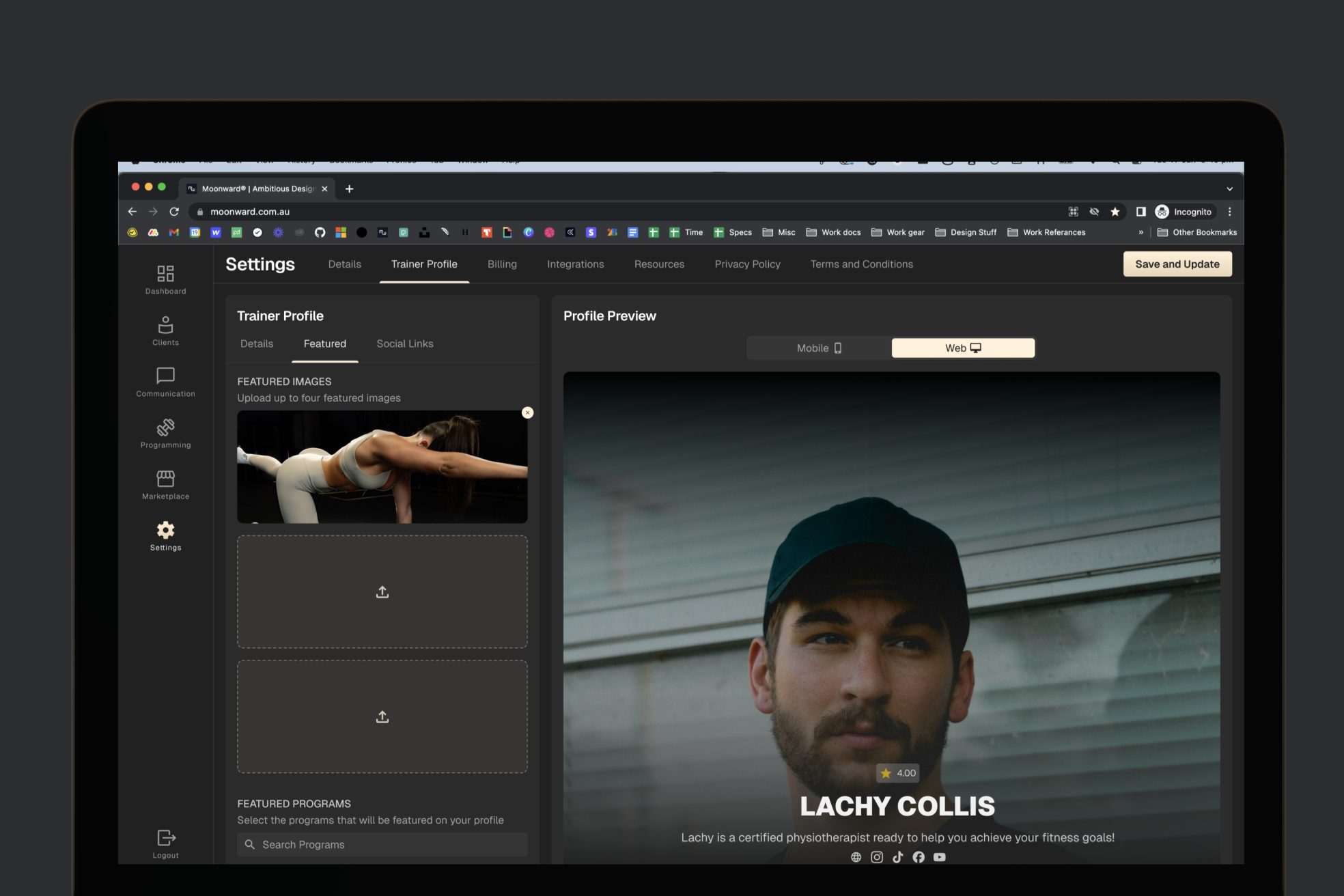This screenshot has height=896, width=1344.
Task: Click the Search Programs field
Action: [x=382, y=845]
